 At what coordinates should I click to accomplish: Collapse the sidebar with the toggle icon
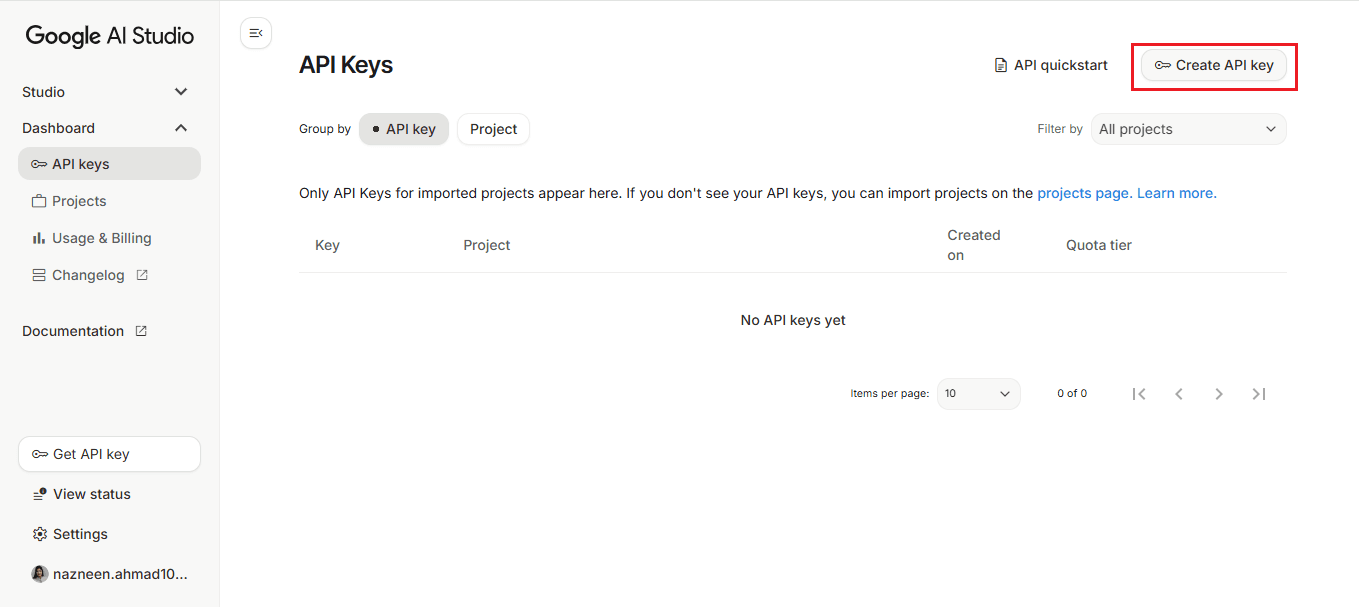(x=256, y=33)
